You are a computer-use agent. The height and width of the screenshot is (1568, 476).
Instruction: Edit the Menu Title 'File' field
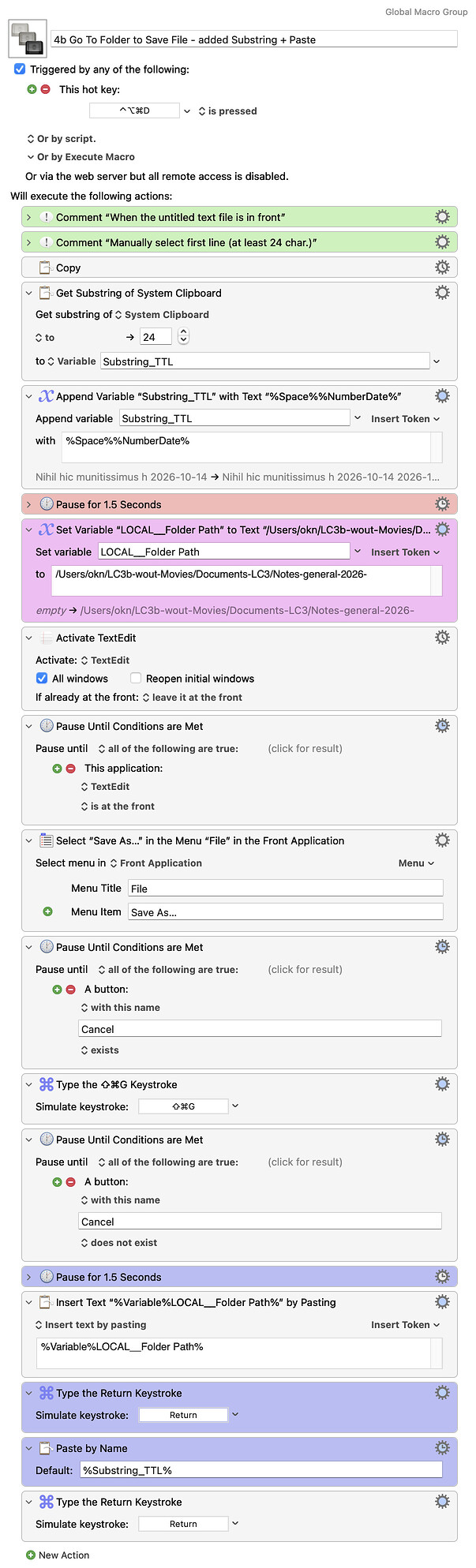[285, 889]
